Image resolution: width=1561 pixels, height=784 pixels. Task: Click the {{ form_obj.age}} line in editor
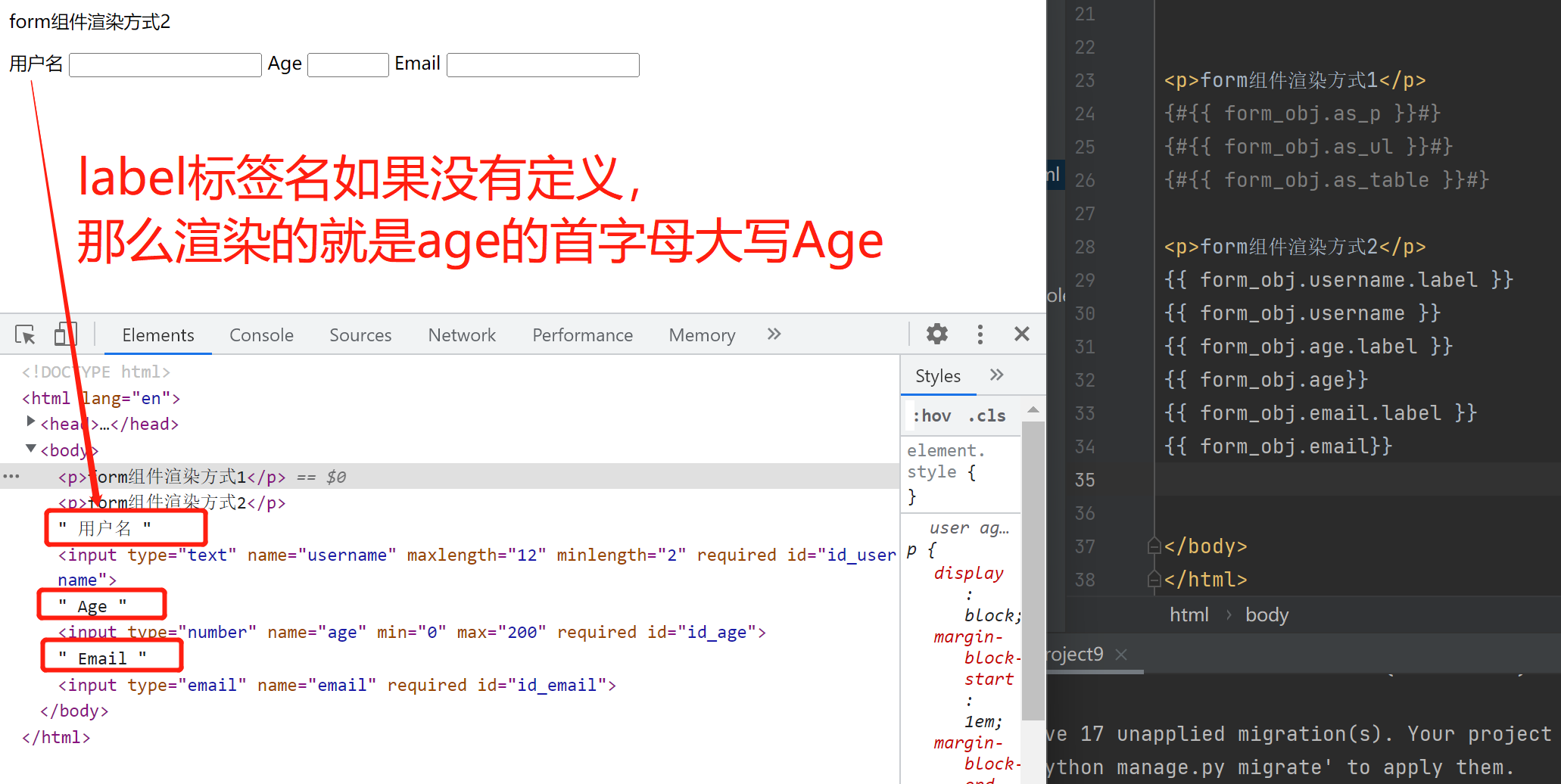pos(1266,380)
